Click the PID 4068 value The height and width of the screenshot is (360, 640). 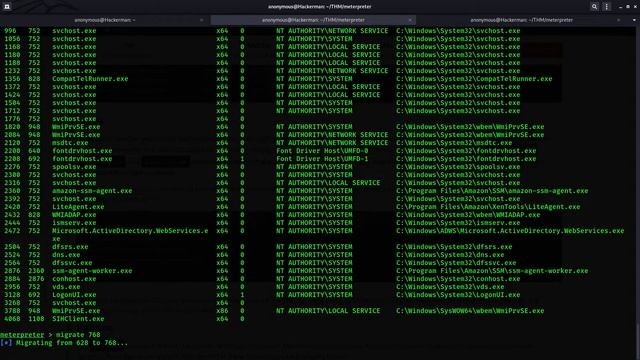(12, 319)
